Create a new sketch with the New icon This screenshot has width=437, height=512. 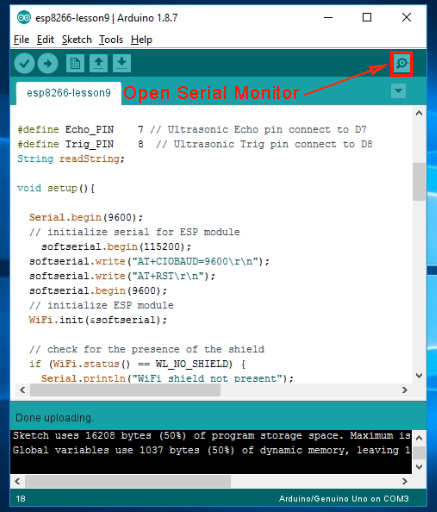[75, 63]
